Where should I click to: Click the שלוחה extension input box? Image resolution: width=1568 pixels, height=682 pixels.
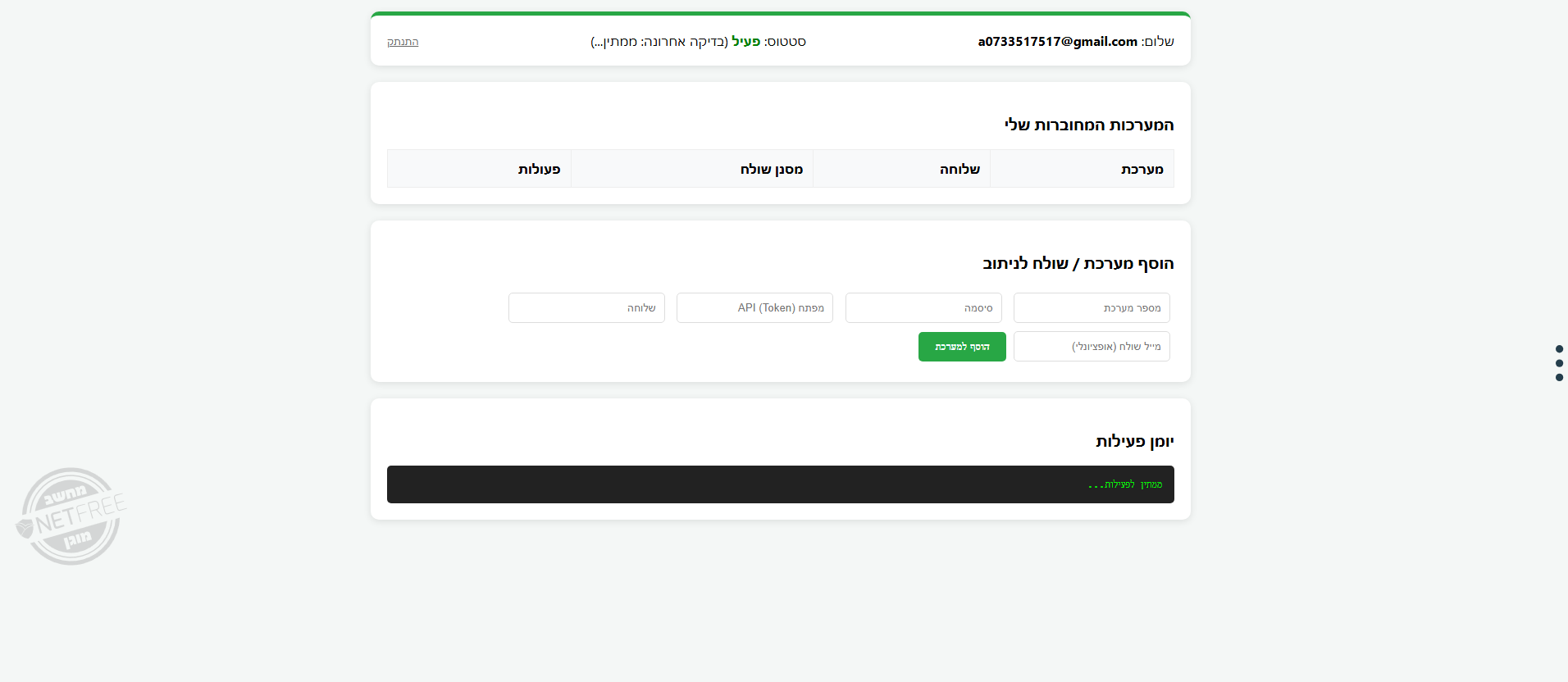tap(586, 308)
